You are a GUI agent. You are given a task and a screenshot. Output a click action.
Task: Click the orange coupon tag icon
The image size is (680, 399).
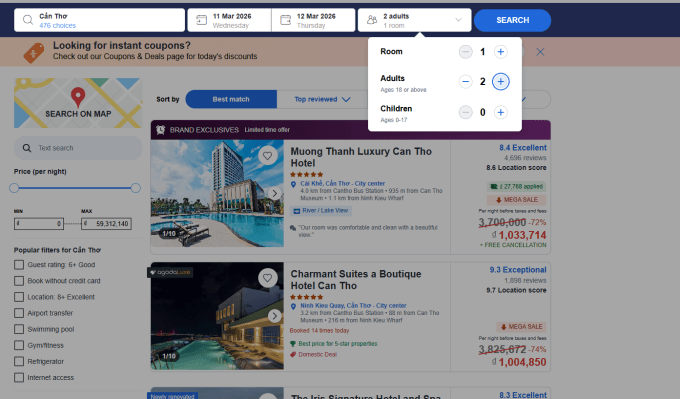click(34, 52)
